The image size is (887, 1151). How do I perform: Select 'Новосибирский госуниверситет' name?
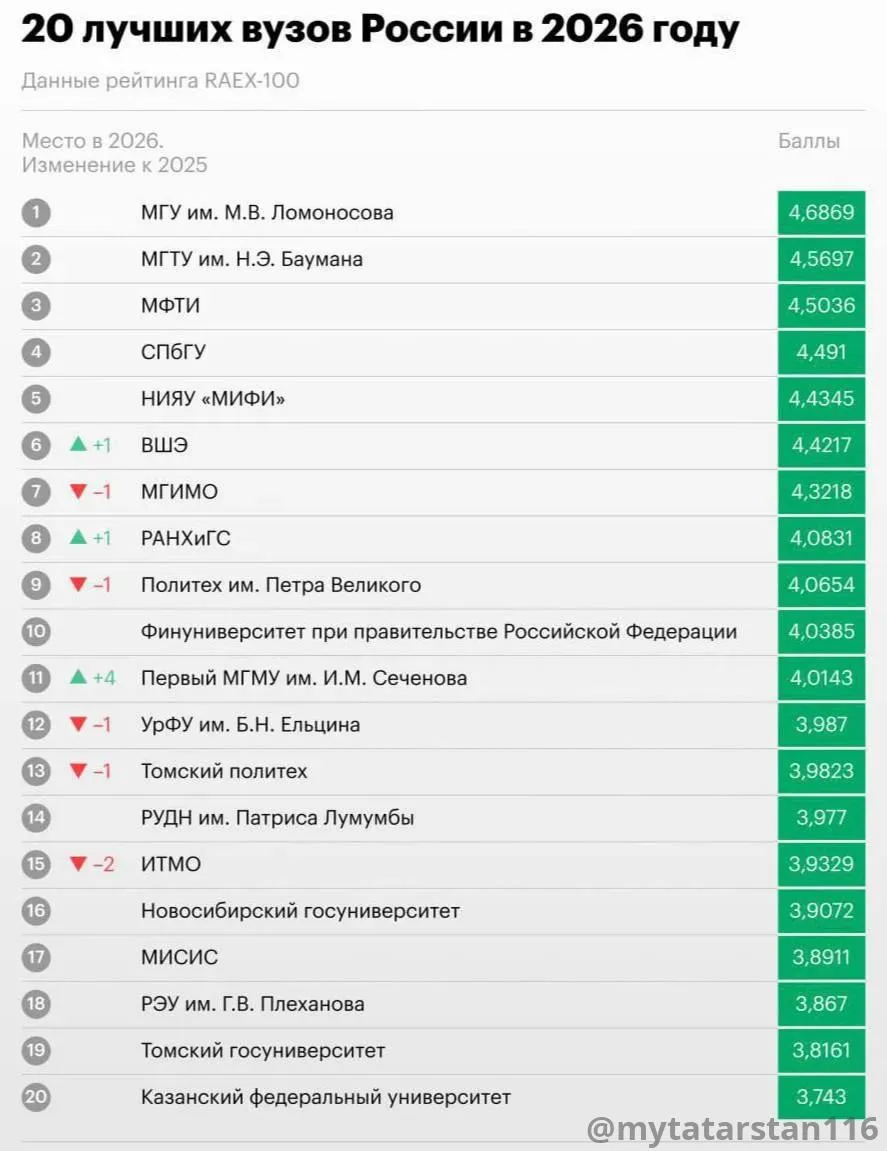pos(300,910)
